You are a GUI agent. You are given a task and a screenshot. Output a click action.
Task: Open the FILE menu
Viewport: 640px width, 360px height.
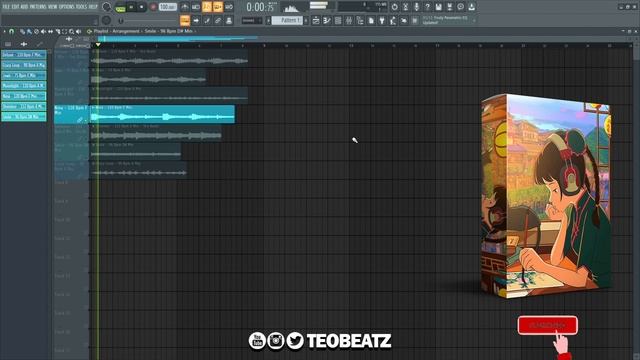pyautogui.click(x=7, y=7)
